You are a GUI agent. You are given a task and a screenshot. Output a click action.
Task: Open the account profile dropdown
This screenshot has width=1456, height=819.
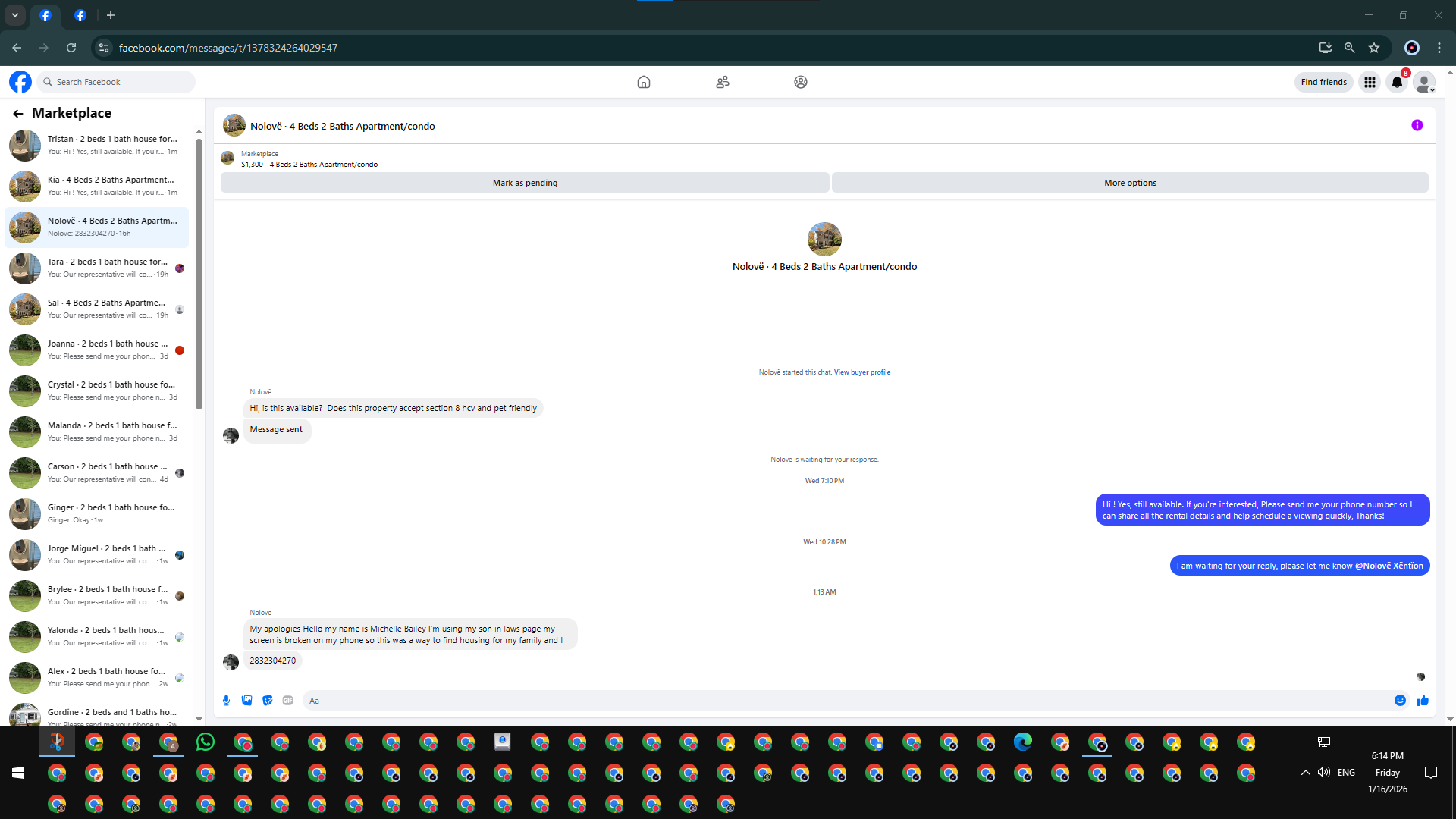click(1424, 82)
